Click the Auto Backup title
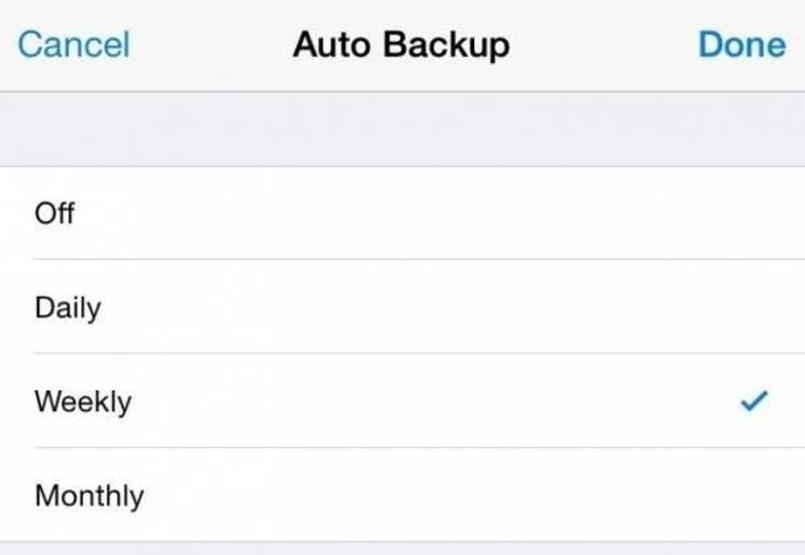The height and width of the screenshot is (555, 805). tap(401, 45)
